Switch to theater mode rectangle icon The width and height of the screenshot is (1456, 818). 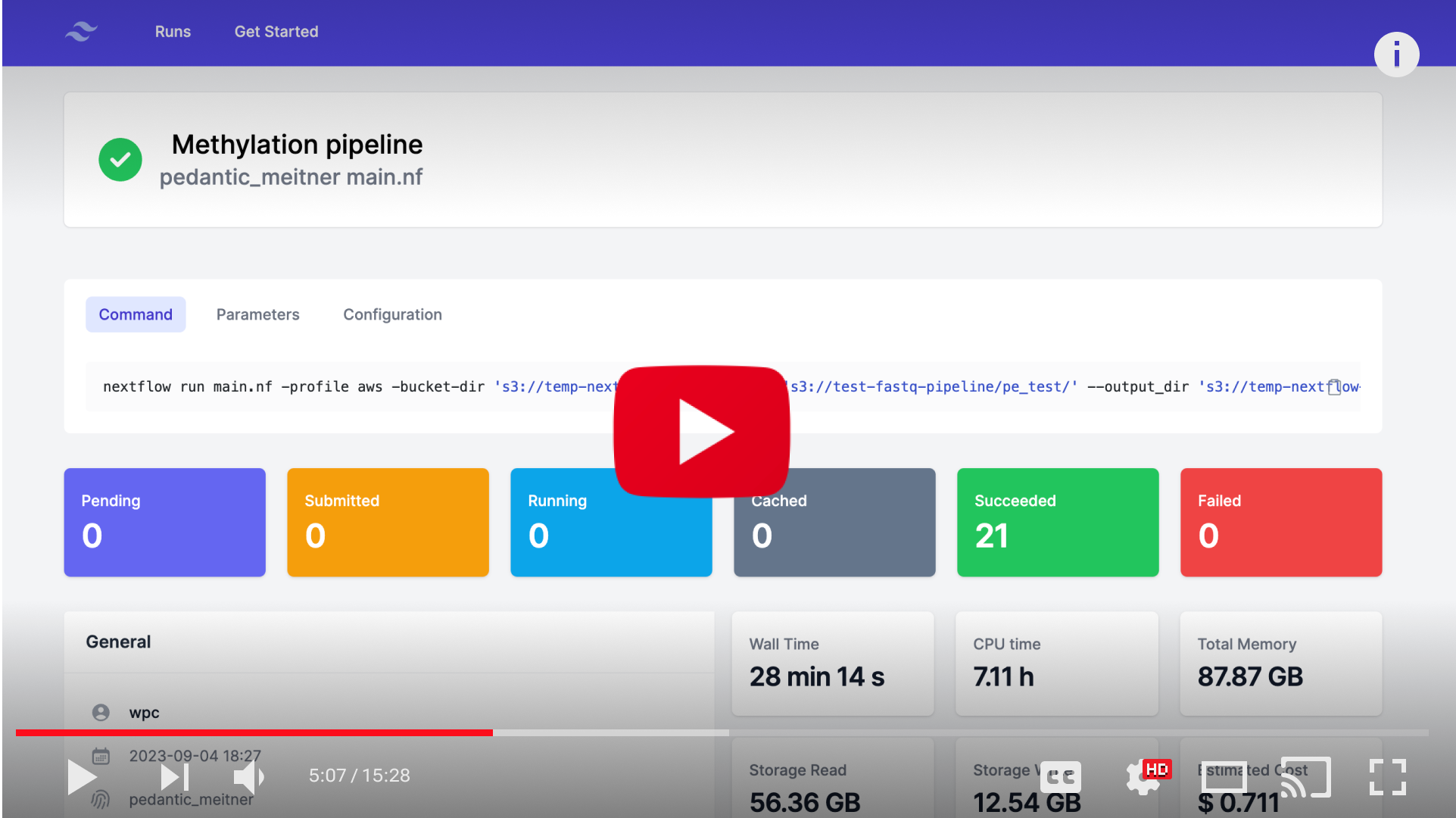tap(1224, 777)
